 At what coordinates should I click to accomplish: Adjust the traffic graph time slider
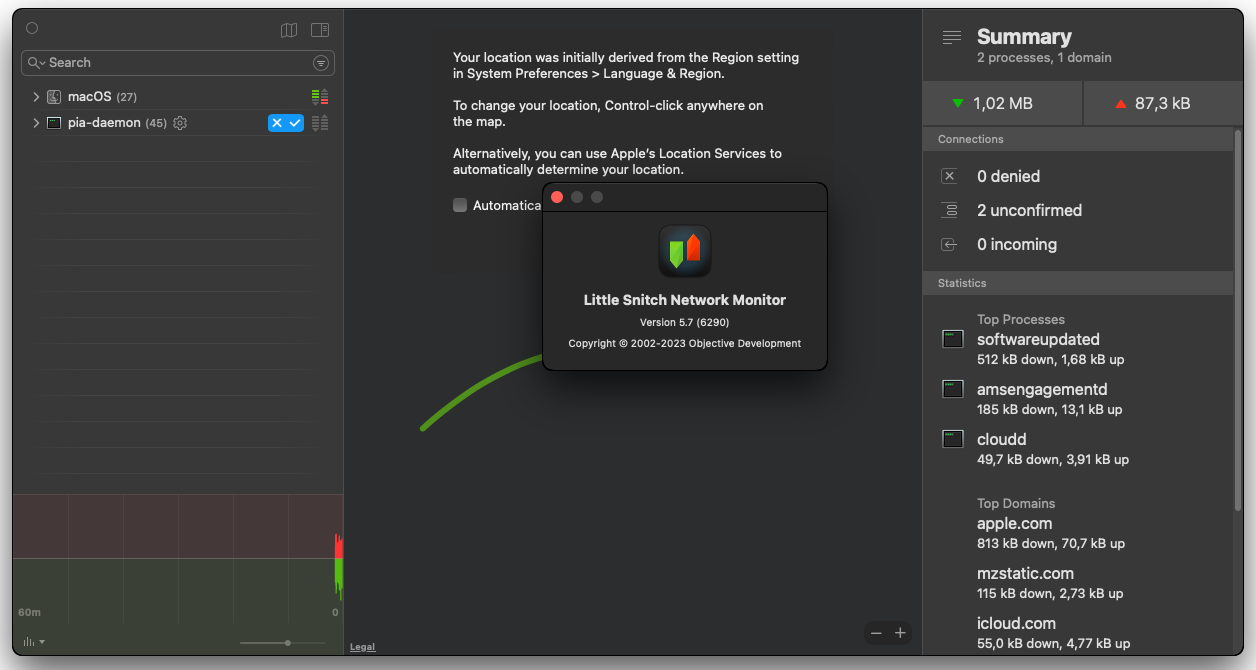pyautogui.click(x=288, y=643)
